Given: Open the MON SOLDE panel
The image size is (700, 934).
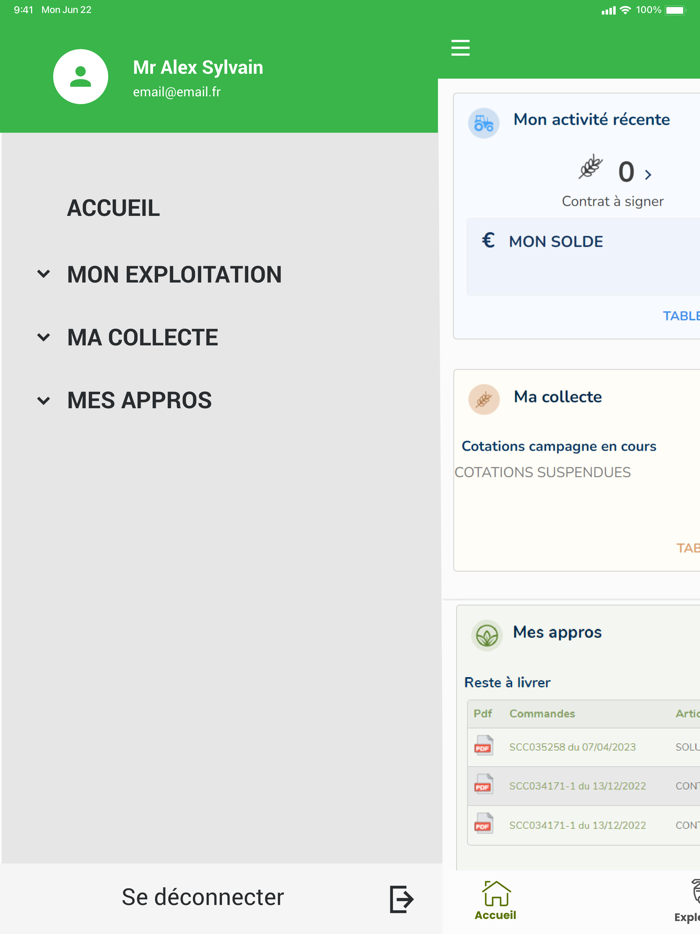Looking at the screenshot, I should [583, 257].
